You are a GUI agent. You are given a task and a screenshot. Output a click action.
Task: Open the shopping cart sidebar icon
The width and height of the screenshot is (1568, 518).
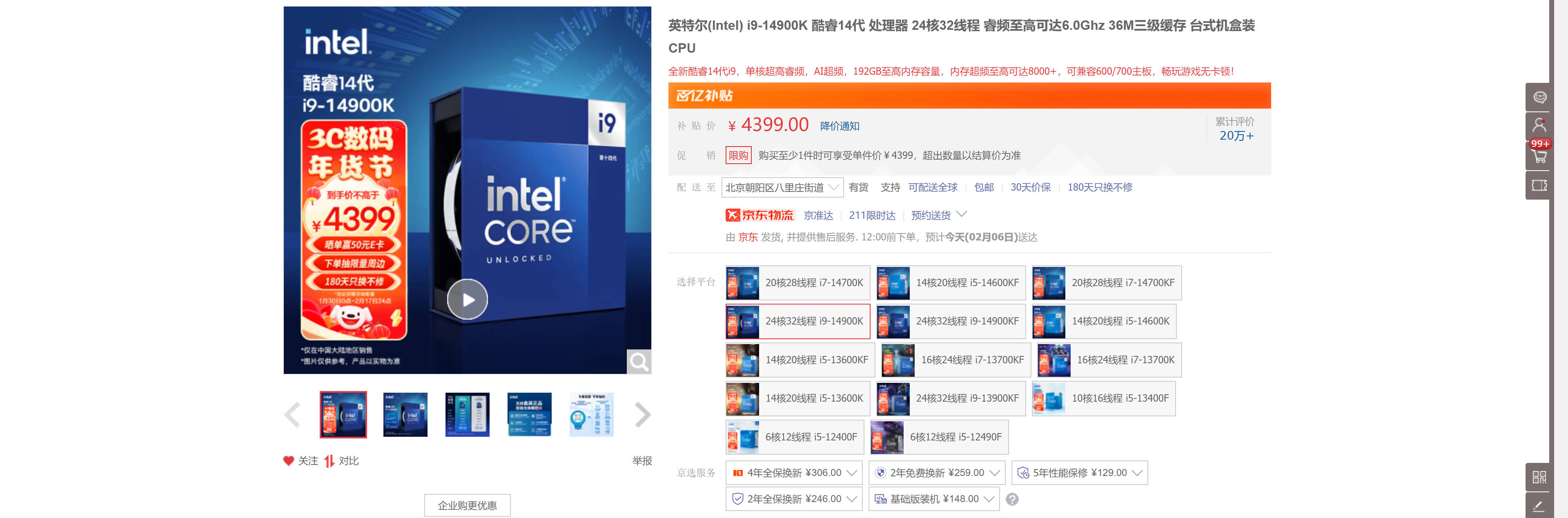pyautogui.click(x=1539, y=156)
